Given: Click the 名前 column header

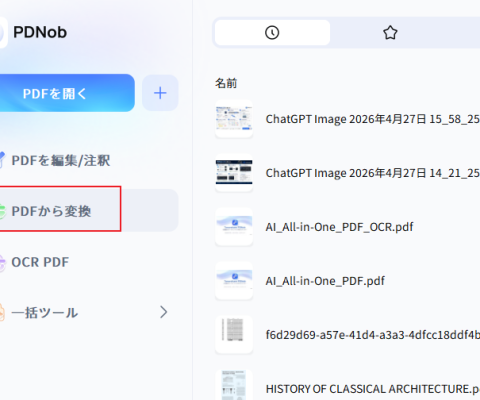Looking at the screenshot, I should point(226,83).
